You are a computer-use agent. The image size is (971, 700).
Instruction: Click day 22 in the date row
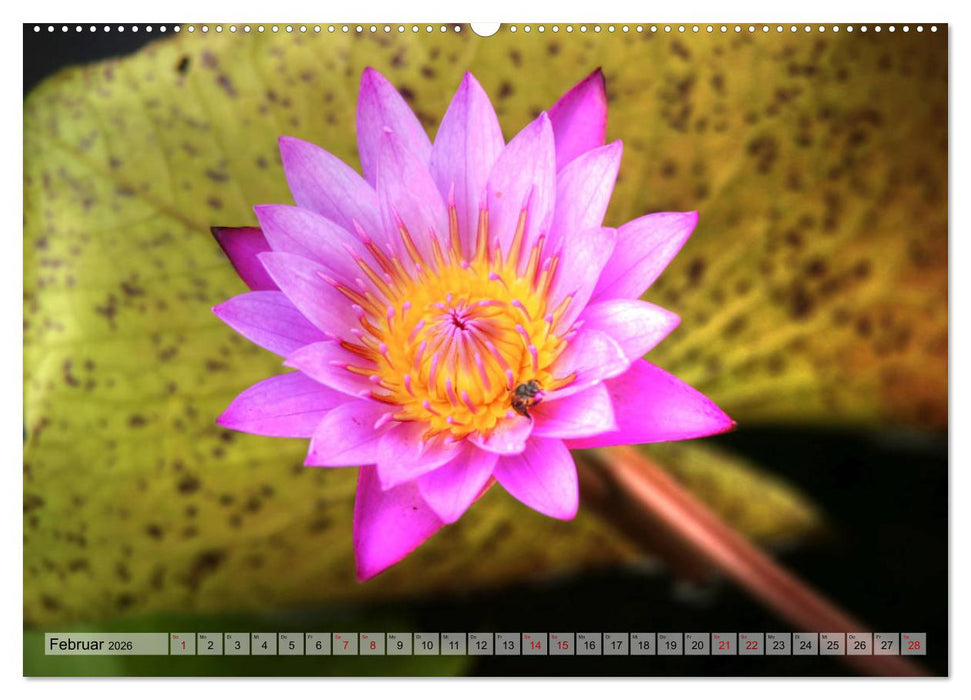tap(750, 644)
